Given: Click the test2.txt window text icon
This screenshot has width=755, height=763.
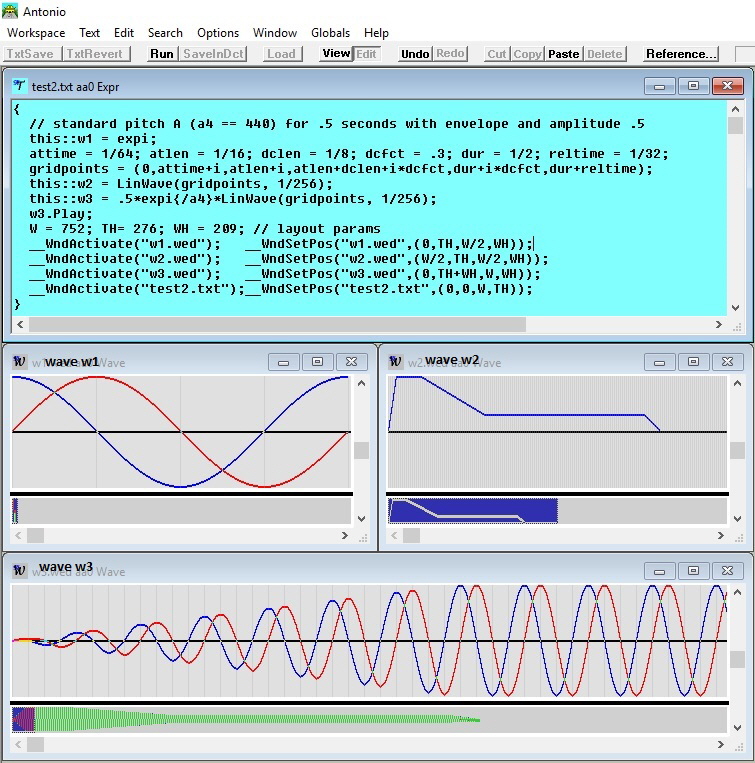Looking at the screenshot, I should [x=20, y=86].
